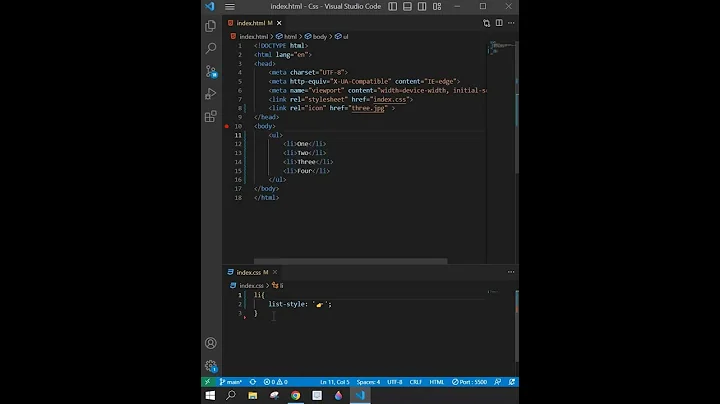The height and width of the screenshot is (404, 720).
Task: Click line 12 text One in editor
Action: pyautogui.click(x=303, y=144)
